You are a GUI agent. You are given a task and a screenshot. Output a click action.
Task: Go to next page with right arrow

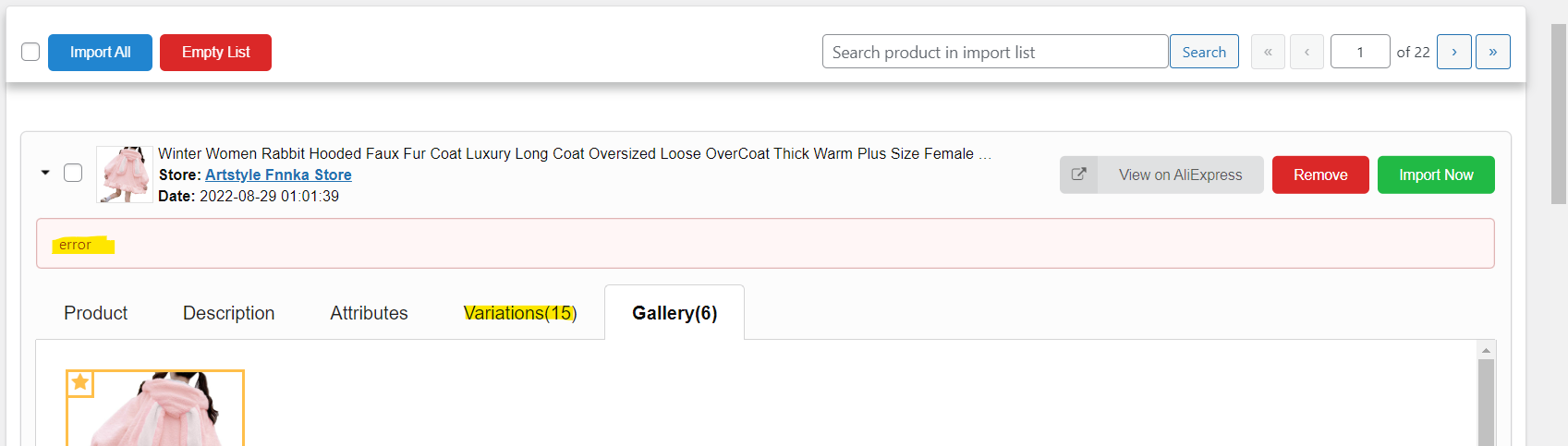[x=1453, y=52]
